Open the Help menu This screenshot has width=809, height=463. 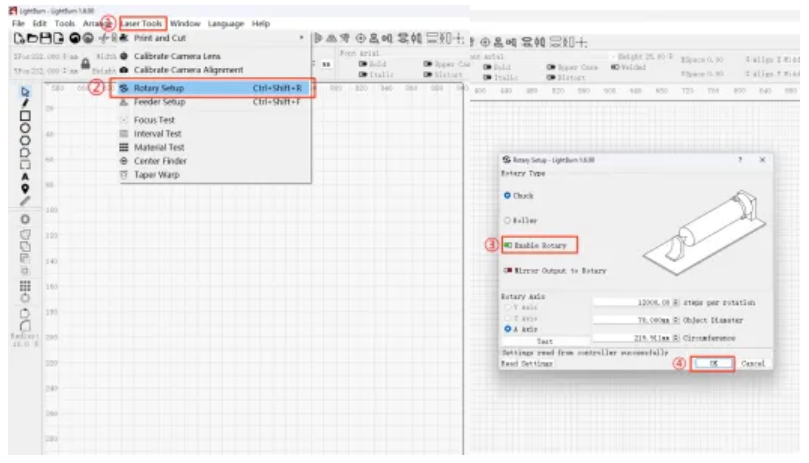261,24
